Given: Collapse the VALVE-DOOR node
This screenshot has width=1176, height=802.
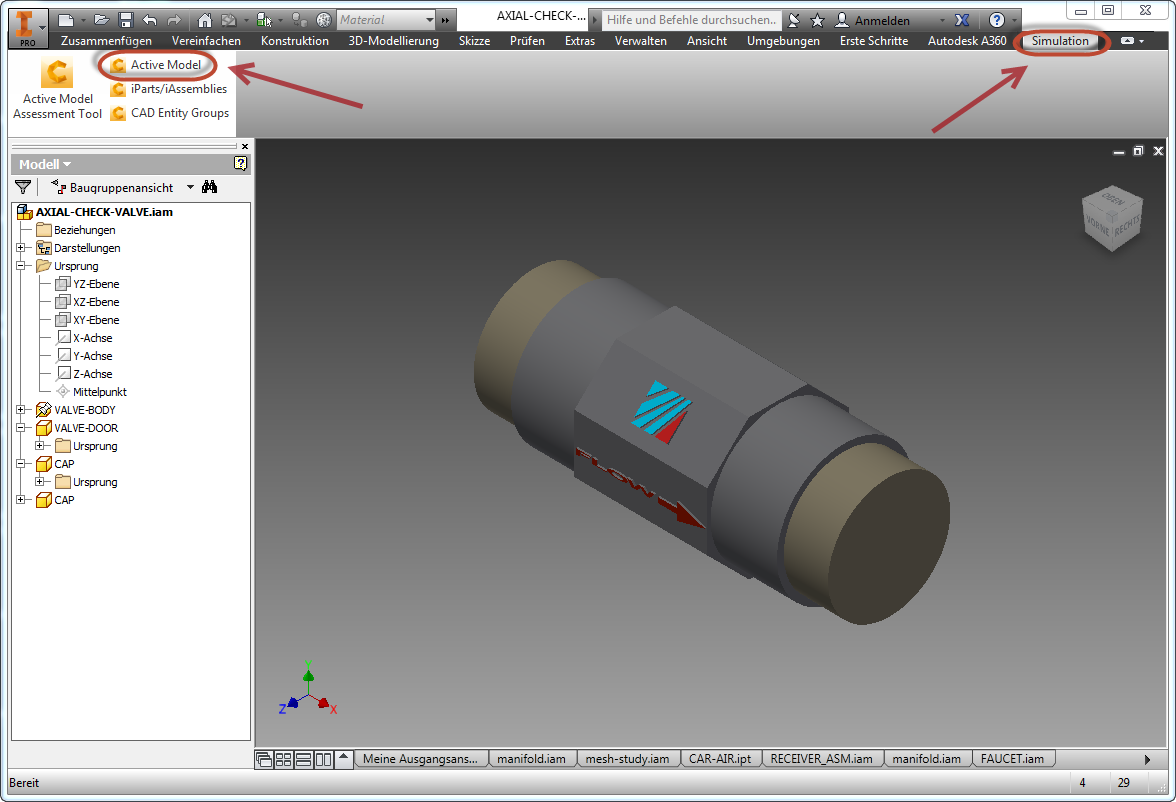Looking at the screenshot, I should [x=21, y=428].
